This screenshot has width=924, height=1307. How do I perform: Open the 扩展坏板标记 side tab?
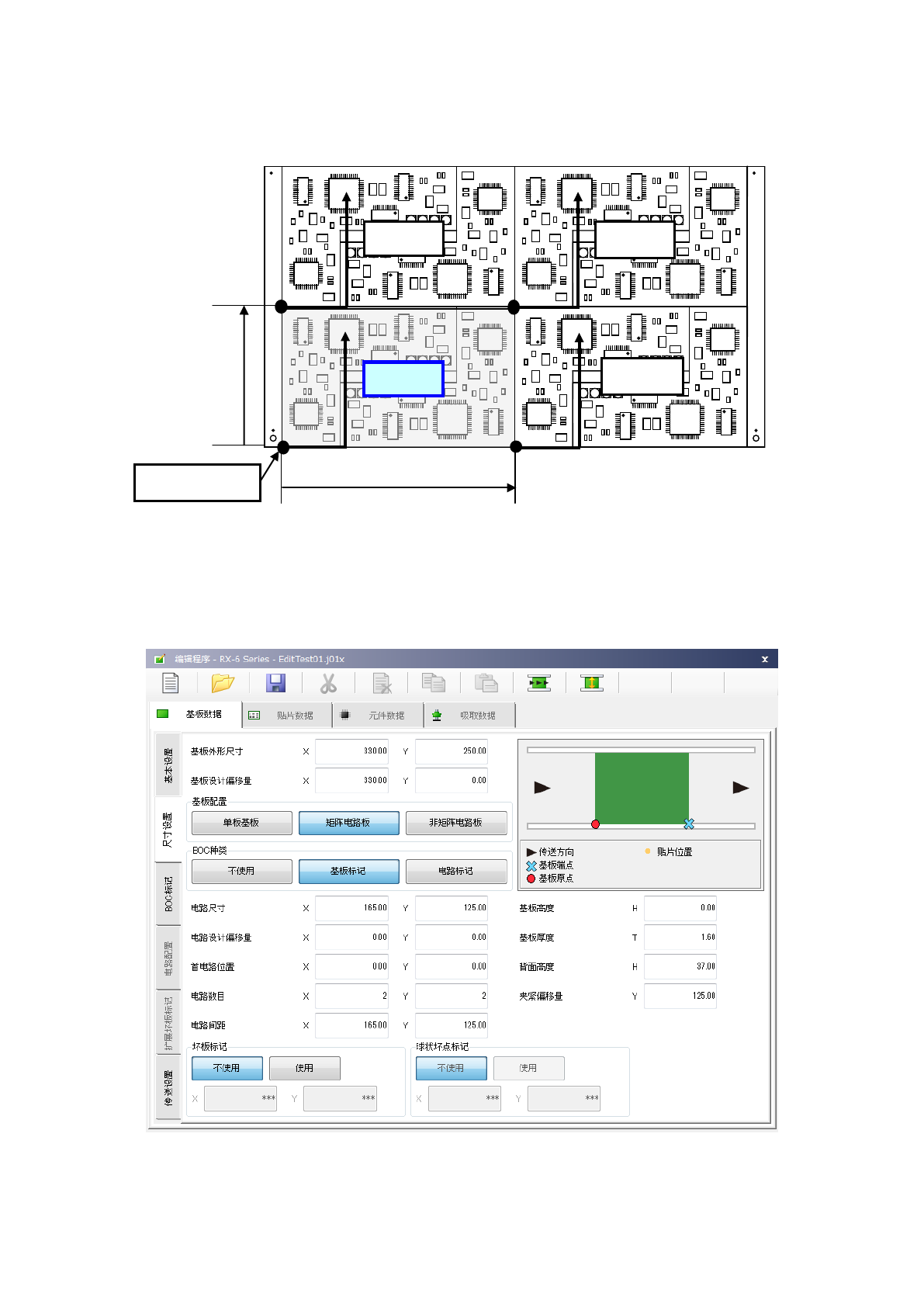coord(168,1022)
